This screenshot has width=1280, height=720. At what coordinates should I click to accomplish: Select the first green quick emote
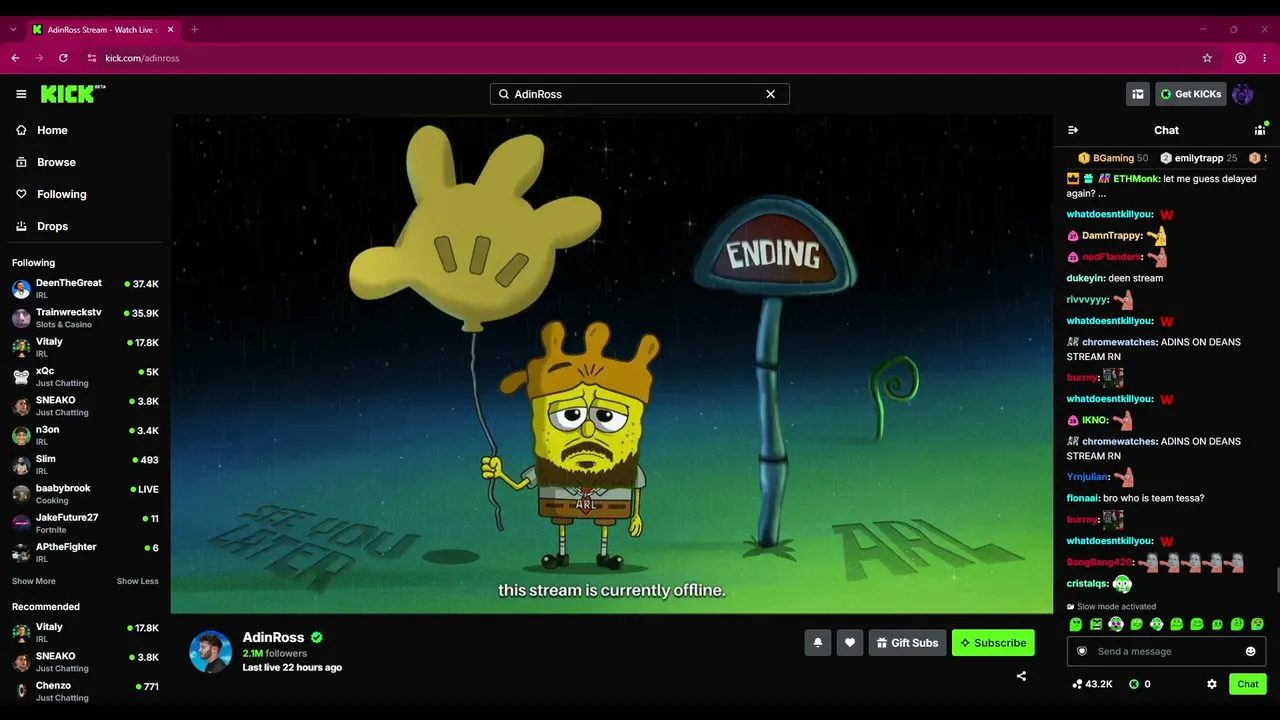[x=1076, y=624]
